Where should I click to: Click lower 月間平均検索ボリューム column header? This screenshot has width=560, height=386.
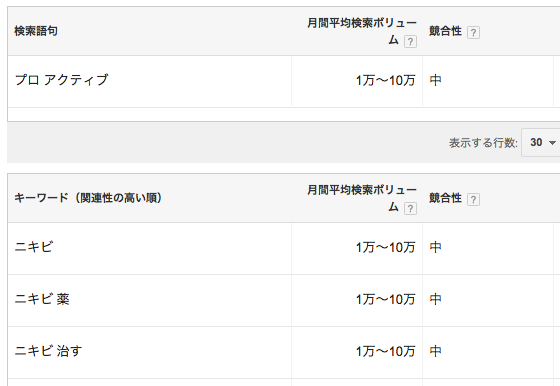click(x=362, y=198)
